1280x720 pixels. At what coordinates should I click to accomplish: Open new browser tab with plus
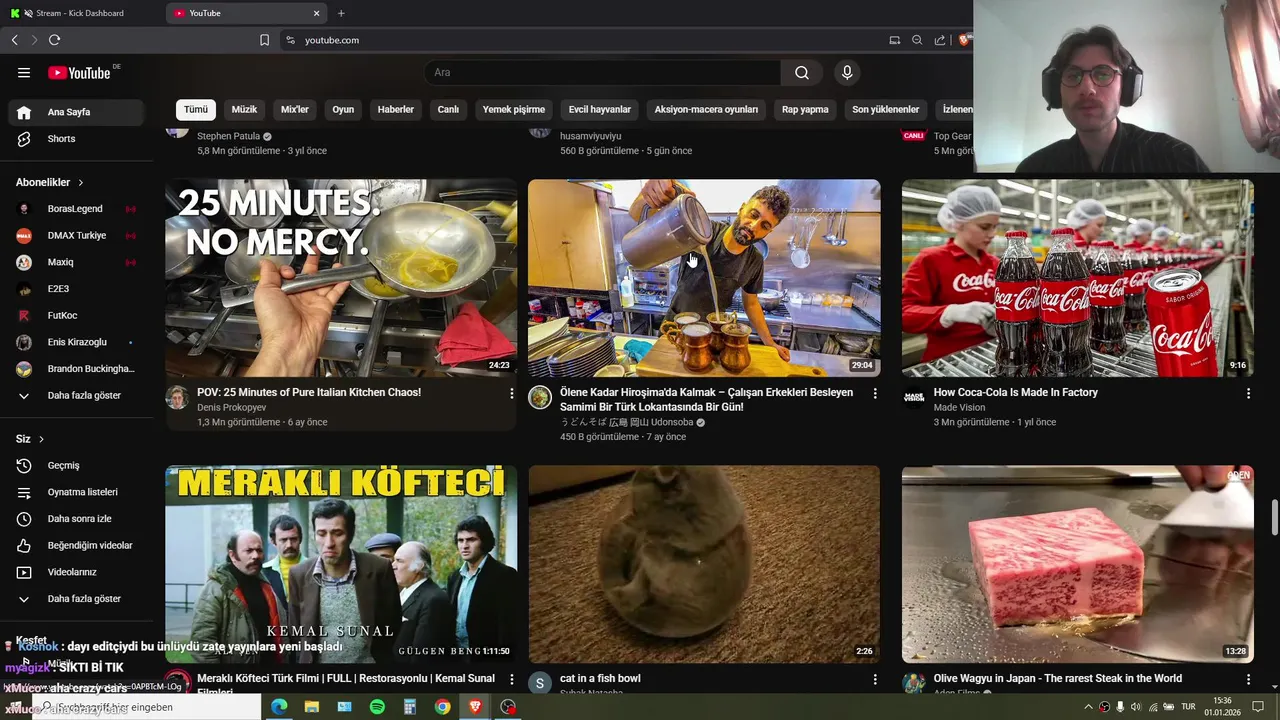pos(341,13)
